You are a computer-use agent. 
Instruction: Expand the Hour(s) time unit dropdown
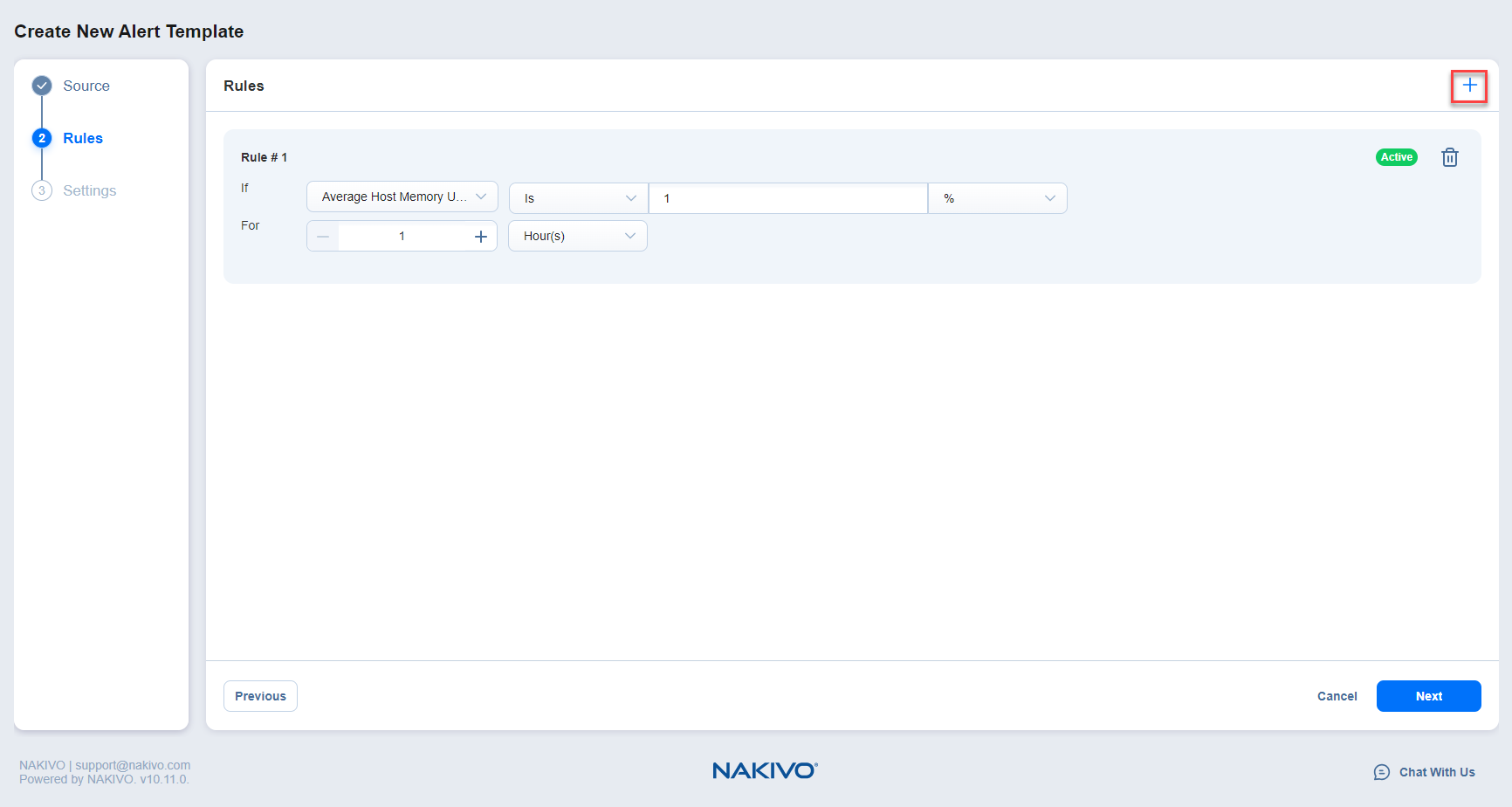(x=577, y=237)
